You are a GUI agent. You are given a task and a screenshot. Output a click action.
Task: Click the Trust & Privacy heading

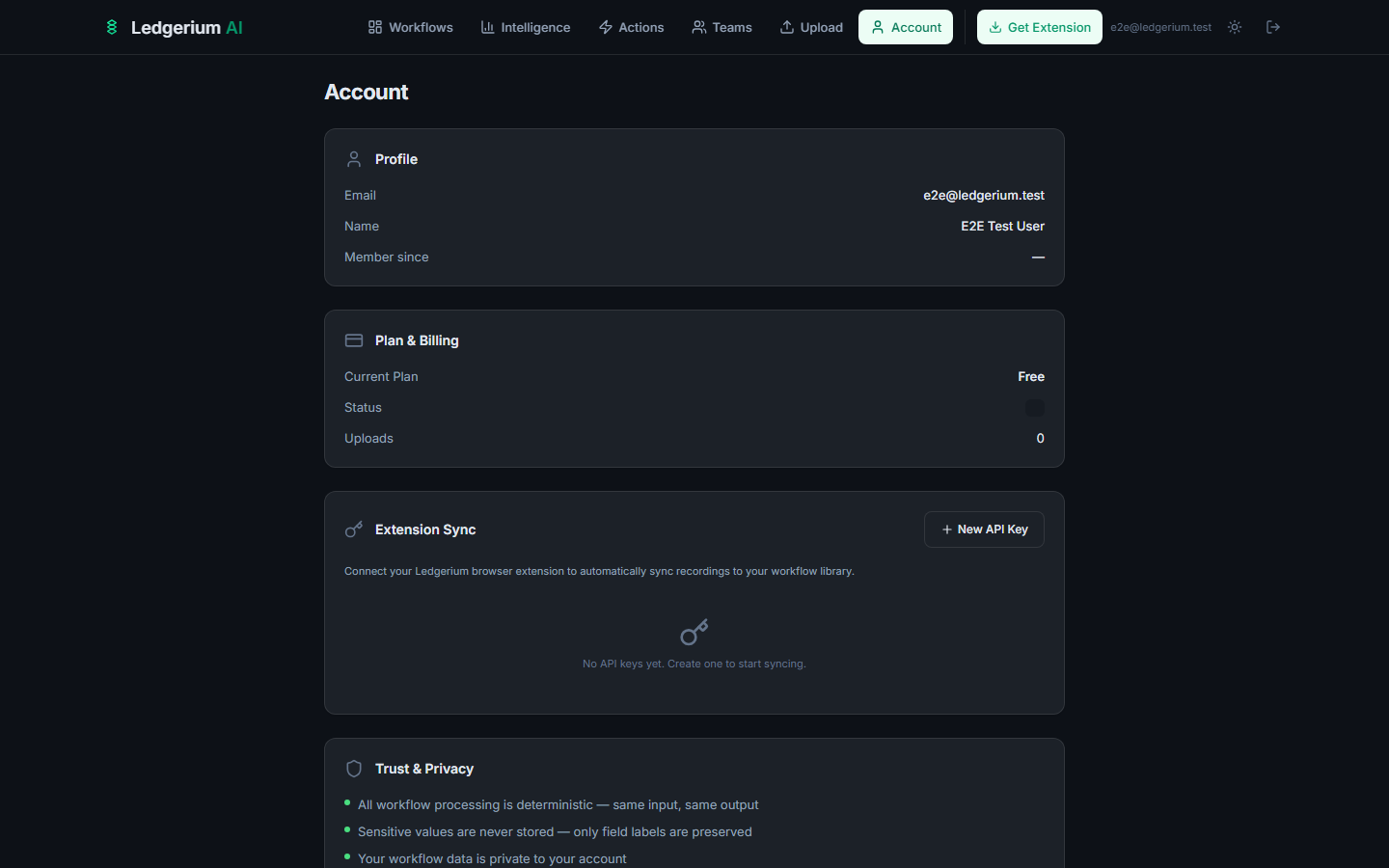point(424,769)
